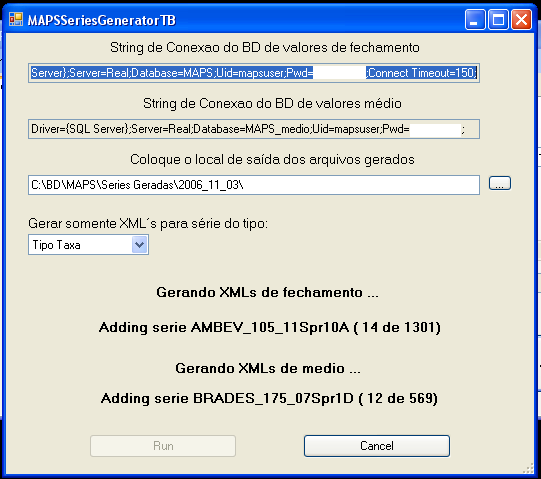Click the output path field with 2006_11_03

click(x=254, y=185)
